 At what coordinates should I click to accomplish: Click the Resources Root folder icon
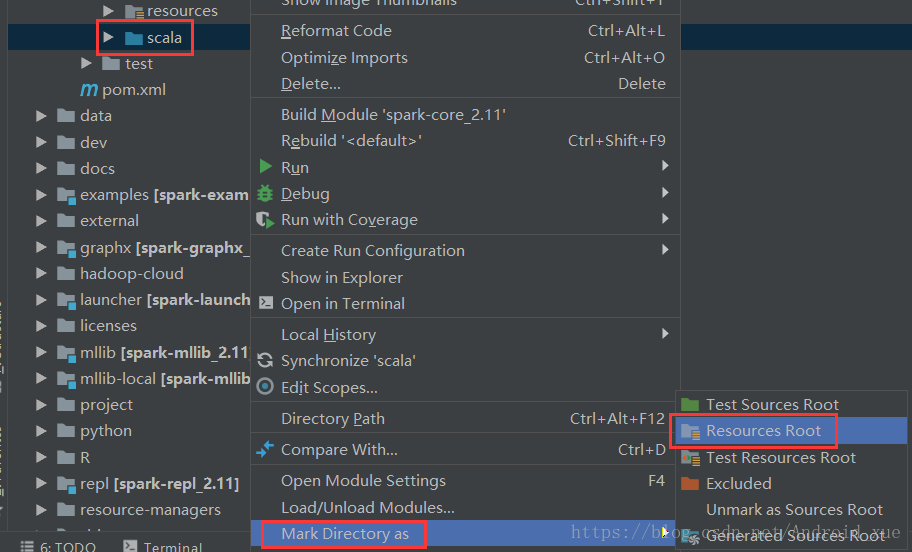point(690,431)
